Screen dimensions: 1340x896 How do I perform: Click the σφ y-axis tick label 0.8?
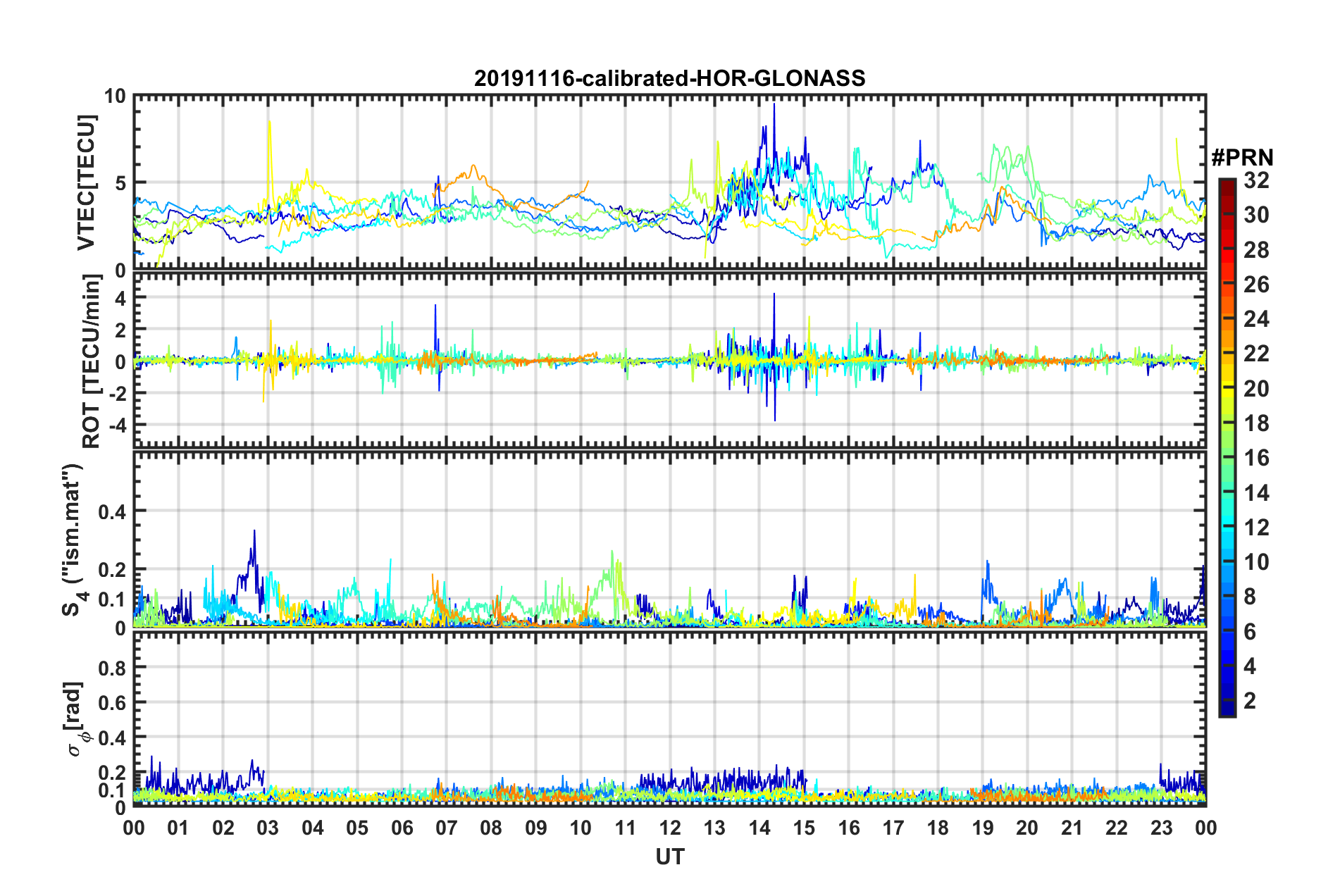tap(112, 667)
